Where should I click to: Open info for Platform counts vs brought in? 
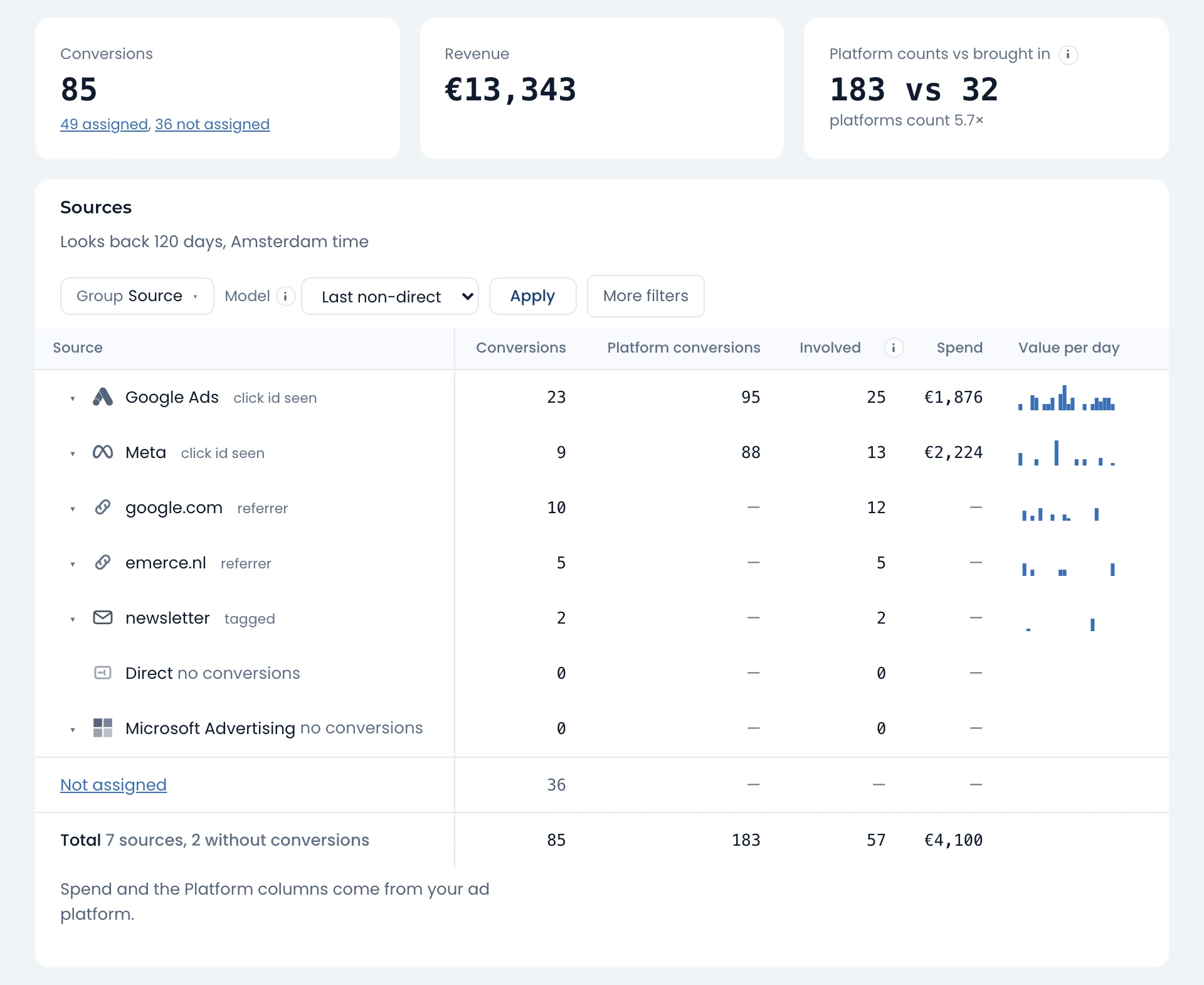[x=1068, y=55]
